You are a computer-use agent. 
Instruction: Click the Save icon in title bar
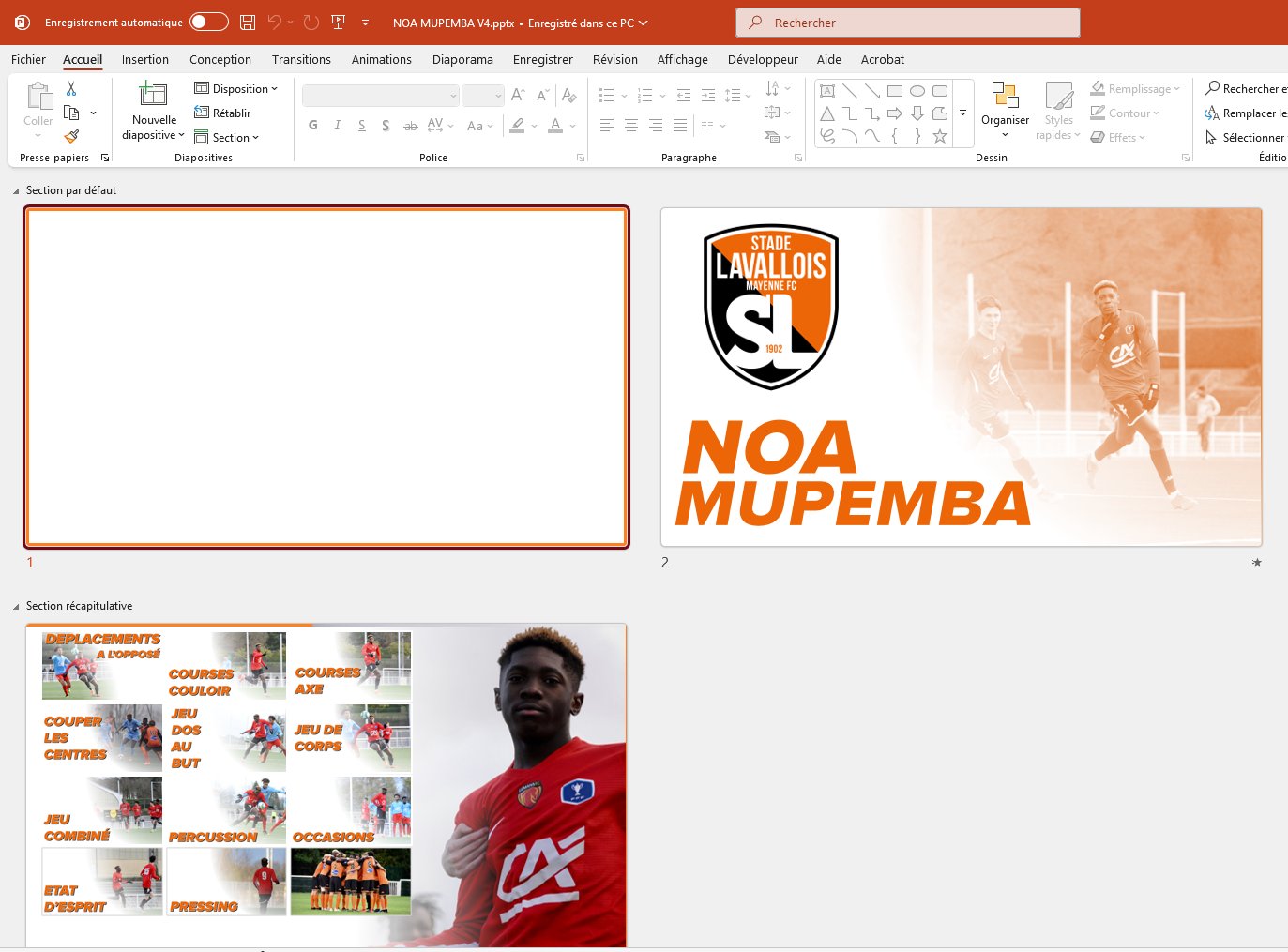(248, 23)
